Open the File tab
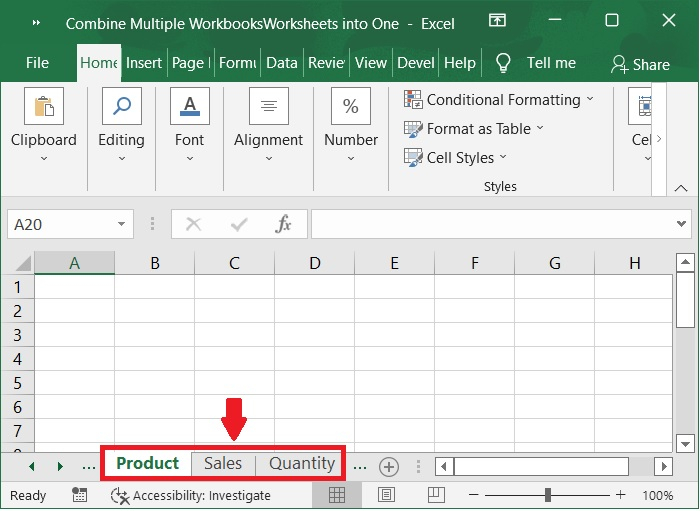This screenshot has width=700, height=511. [x=38, y=62]
